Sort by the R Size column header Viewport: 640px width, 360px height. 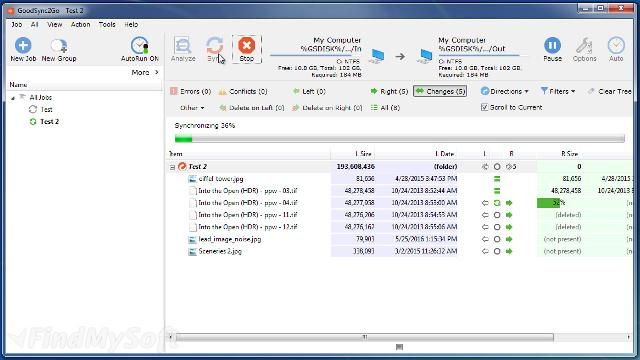click(x=569, y=154)
